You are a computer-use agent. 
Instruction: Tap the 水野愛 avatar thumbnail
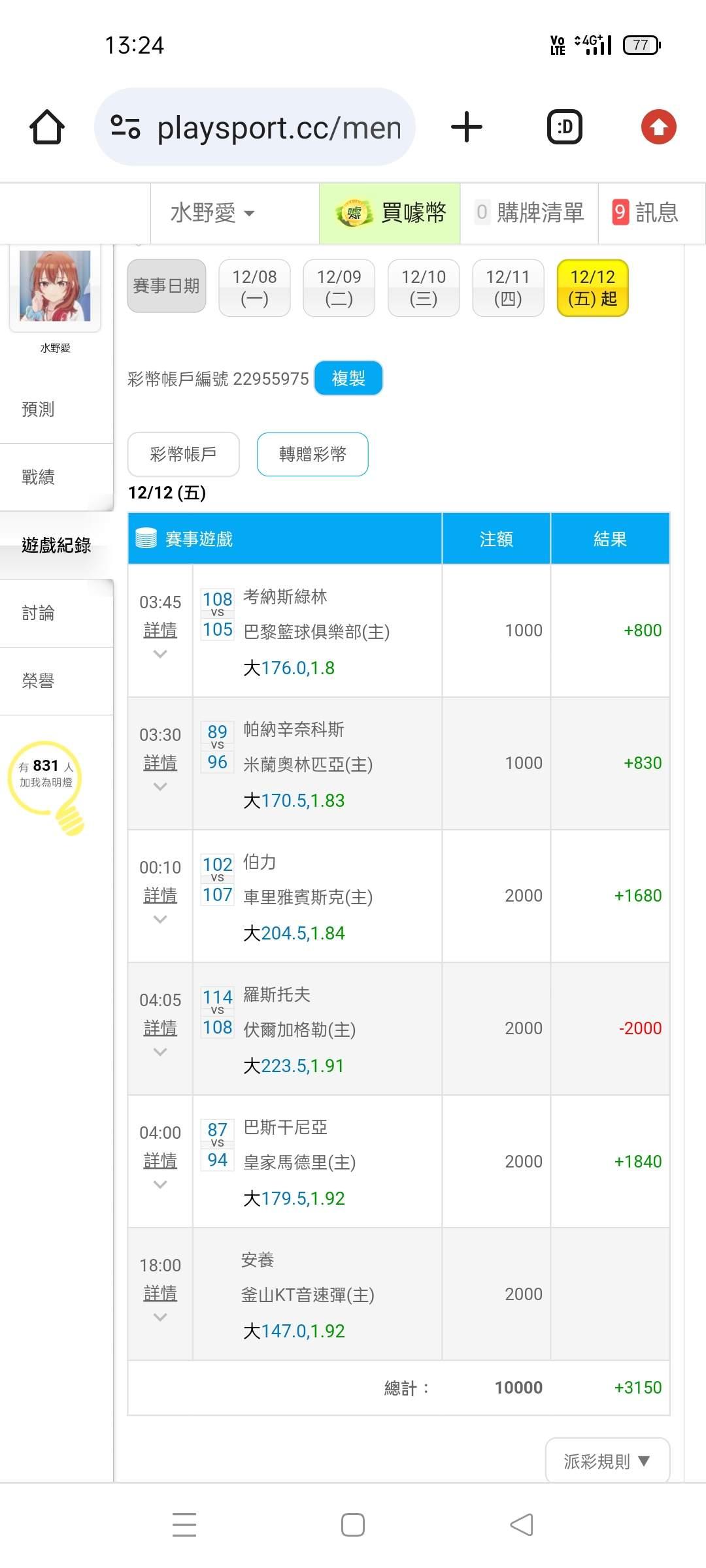point(55,286)
